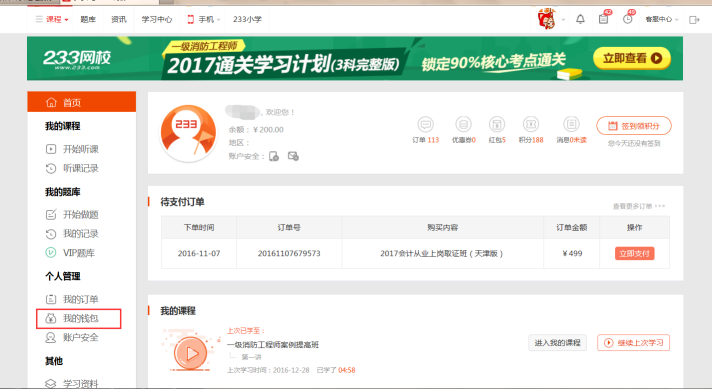712x389 pixels.
Task: Click the logout icon in top bar
Action: point(694,20)
